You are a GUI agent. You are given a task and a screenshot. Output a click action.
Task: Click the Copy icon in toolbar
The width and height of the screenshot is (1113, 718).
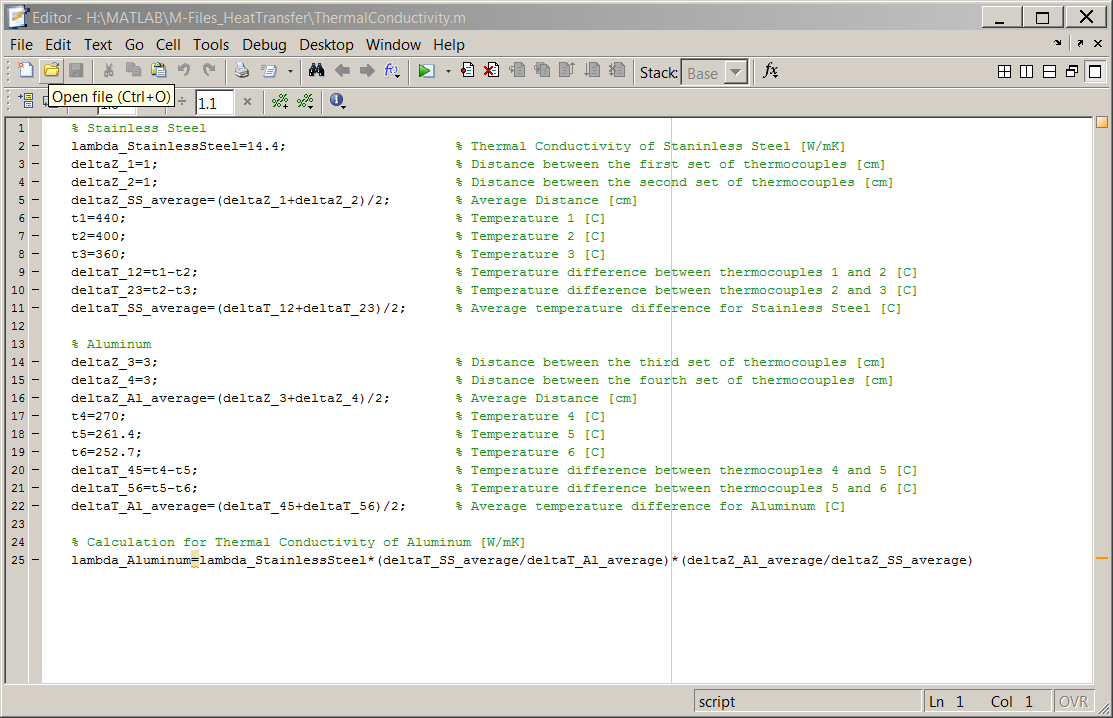coord(133,70)
